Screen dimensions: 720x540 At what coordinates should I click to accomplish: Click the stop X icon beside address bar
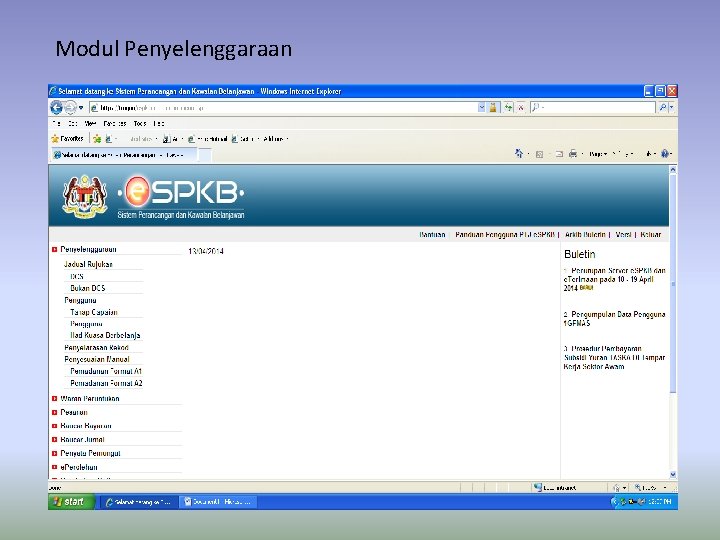coord(521,107)
